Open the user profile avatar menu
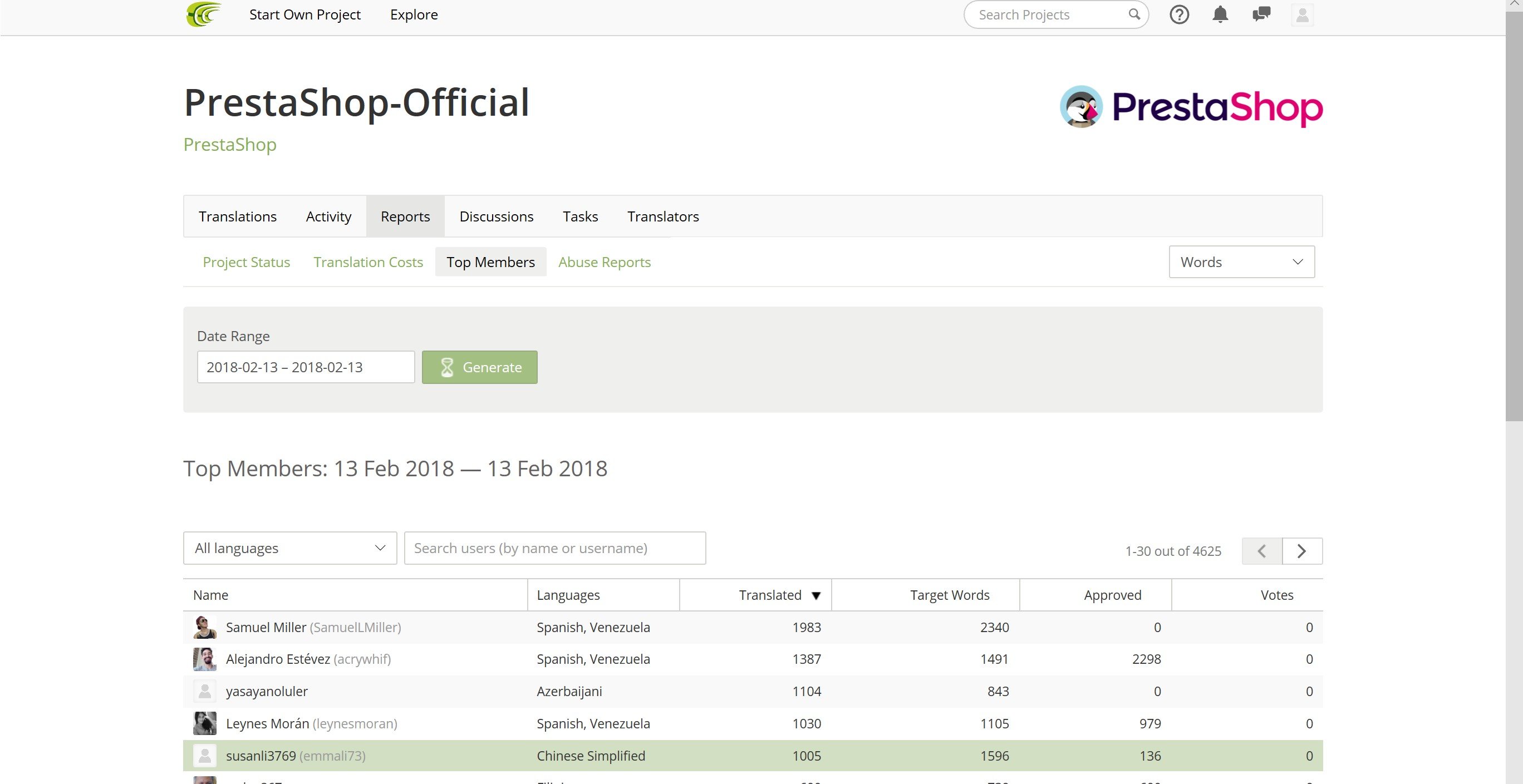The height and width of the screenshot is (784, 1523). (x=1302, y=15)
